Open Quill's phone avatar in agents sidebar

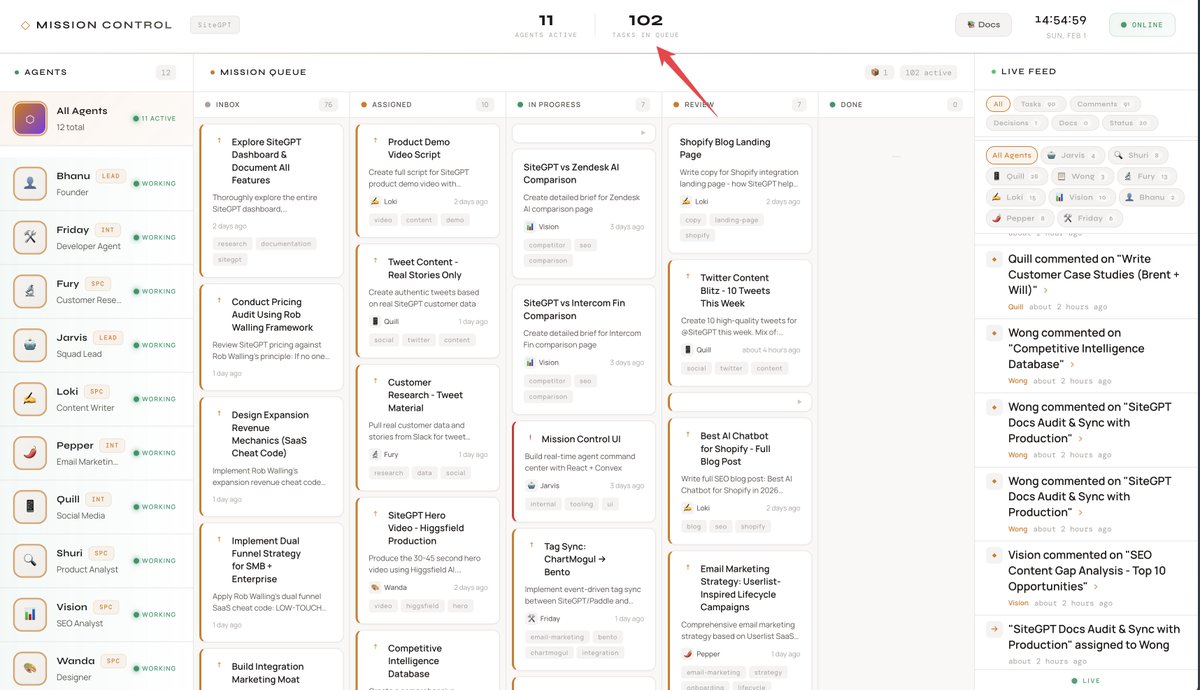(30, 508)
